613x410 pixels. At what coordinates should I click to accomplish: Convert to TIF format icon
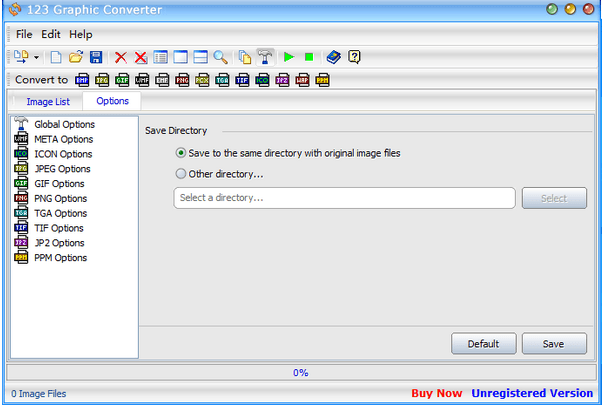click(x=242, y=80)
